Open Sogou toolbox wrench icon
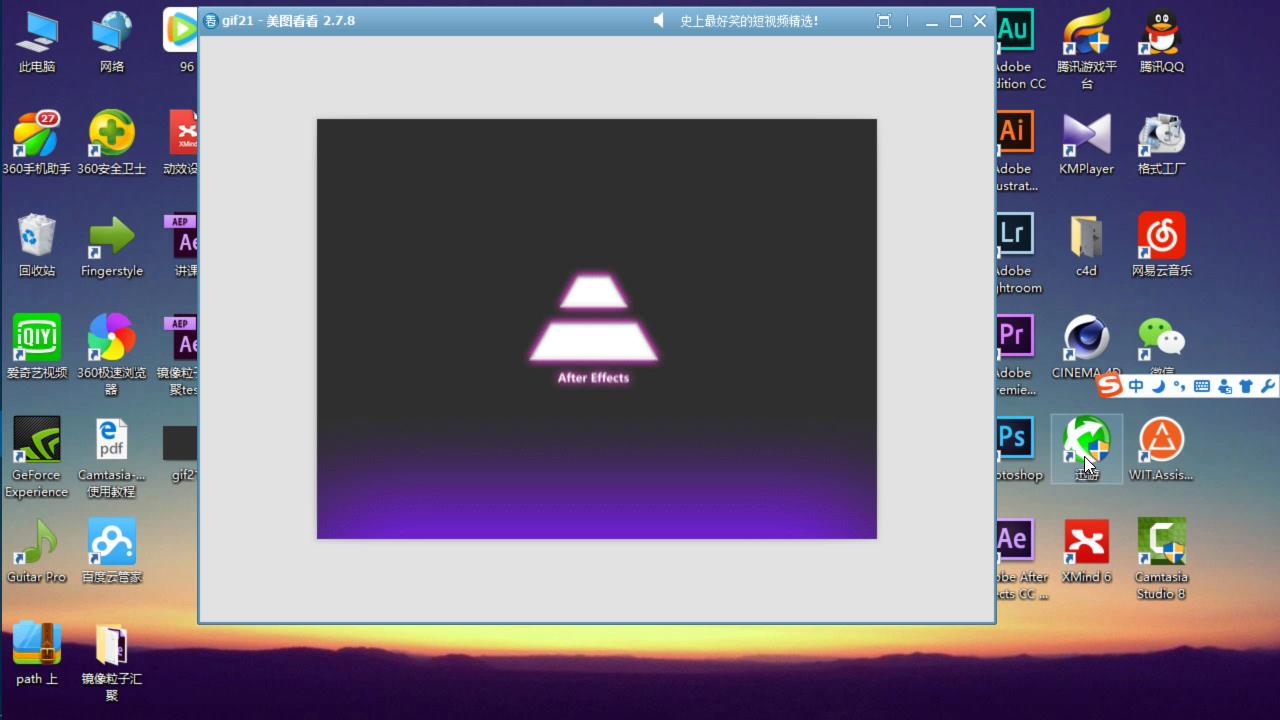The image size is (1280, 720). [x=1268, y=386]
